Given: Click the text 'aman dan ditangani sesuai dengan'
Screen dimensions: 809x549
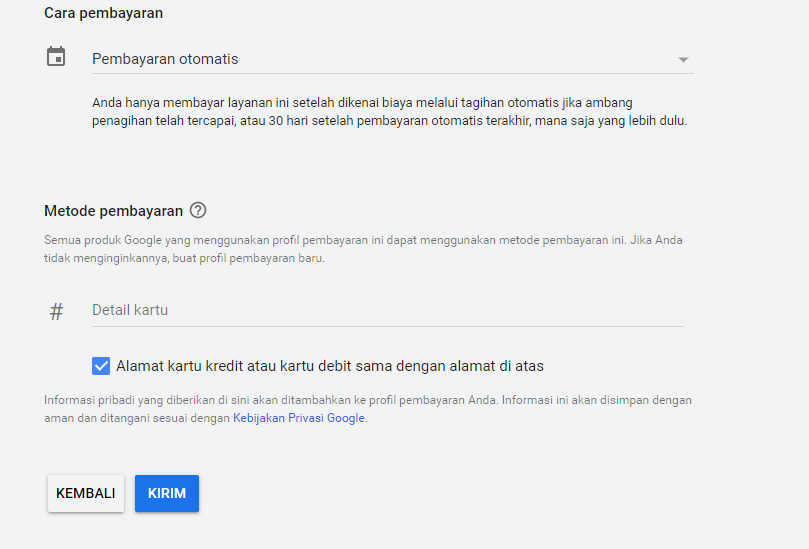Looking at the screenshot, I should click(137, 418).
